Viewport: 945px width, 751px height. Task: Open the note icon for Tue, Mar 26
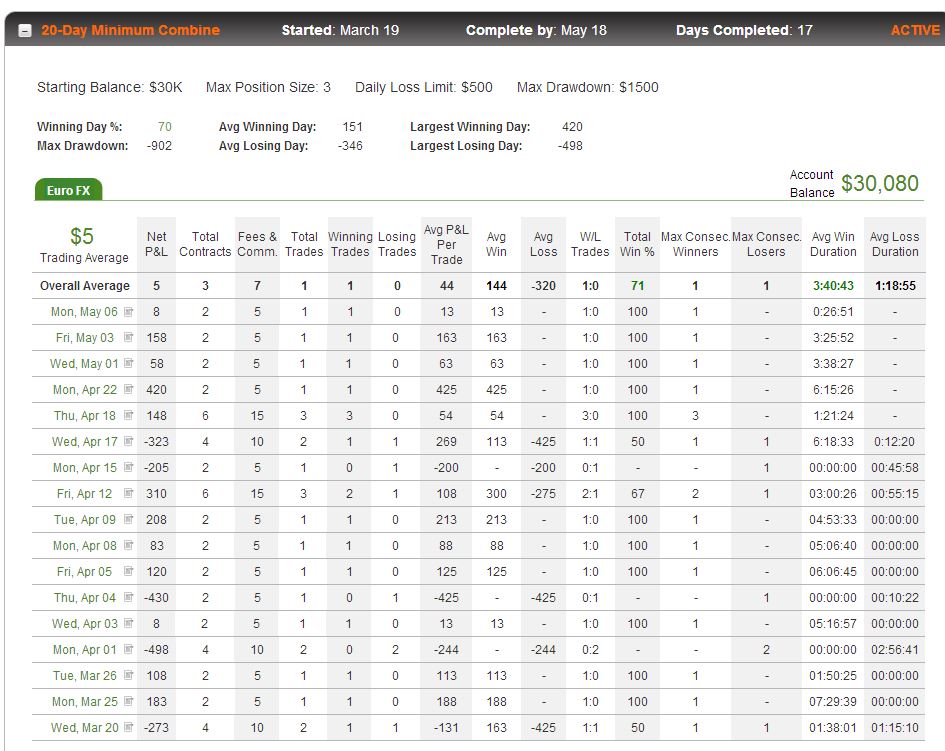(x=128, y=675)
